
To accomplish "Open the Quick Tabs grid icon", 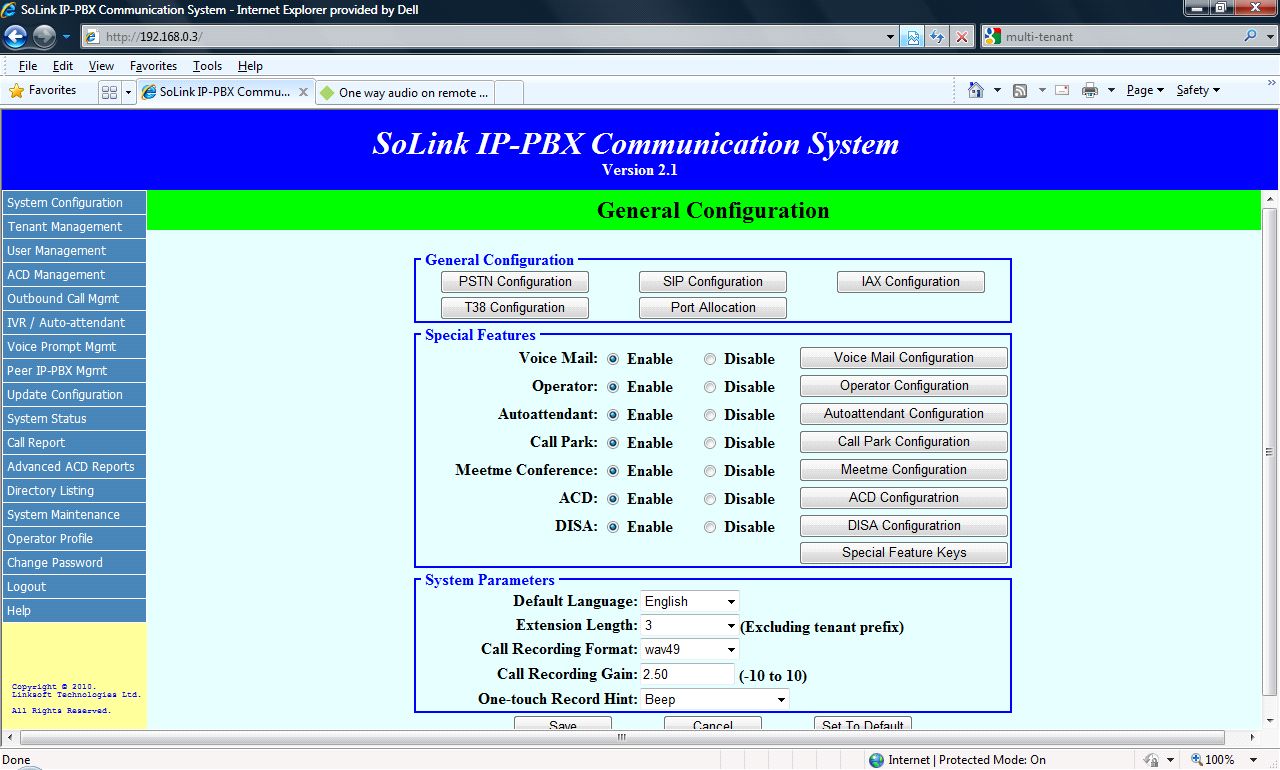I will [x=110, y=92].
